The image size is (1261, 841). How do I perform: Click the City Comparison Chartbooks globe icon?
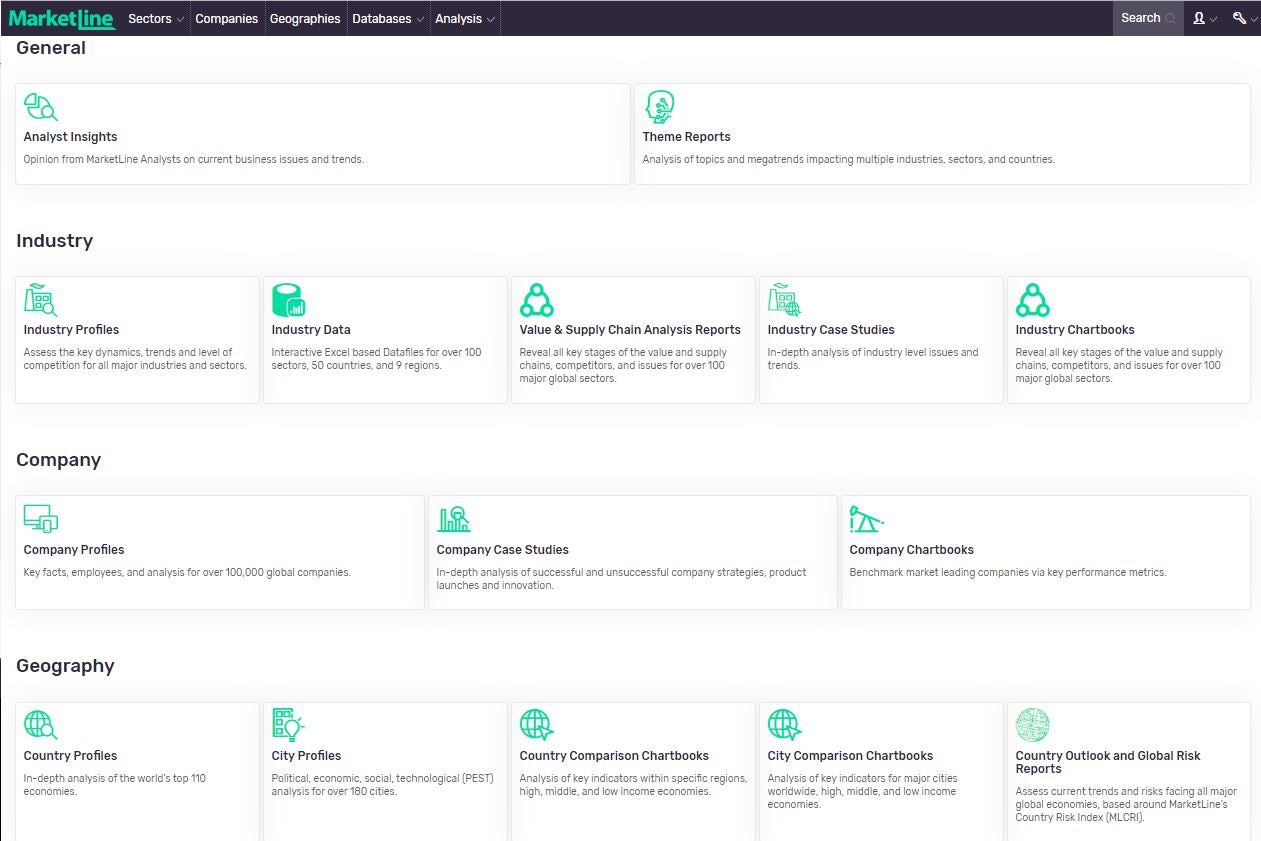coord(785,725)
